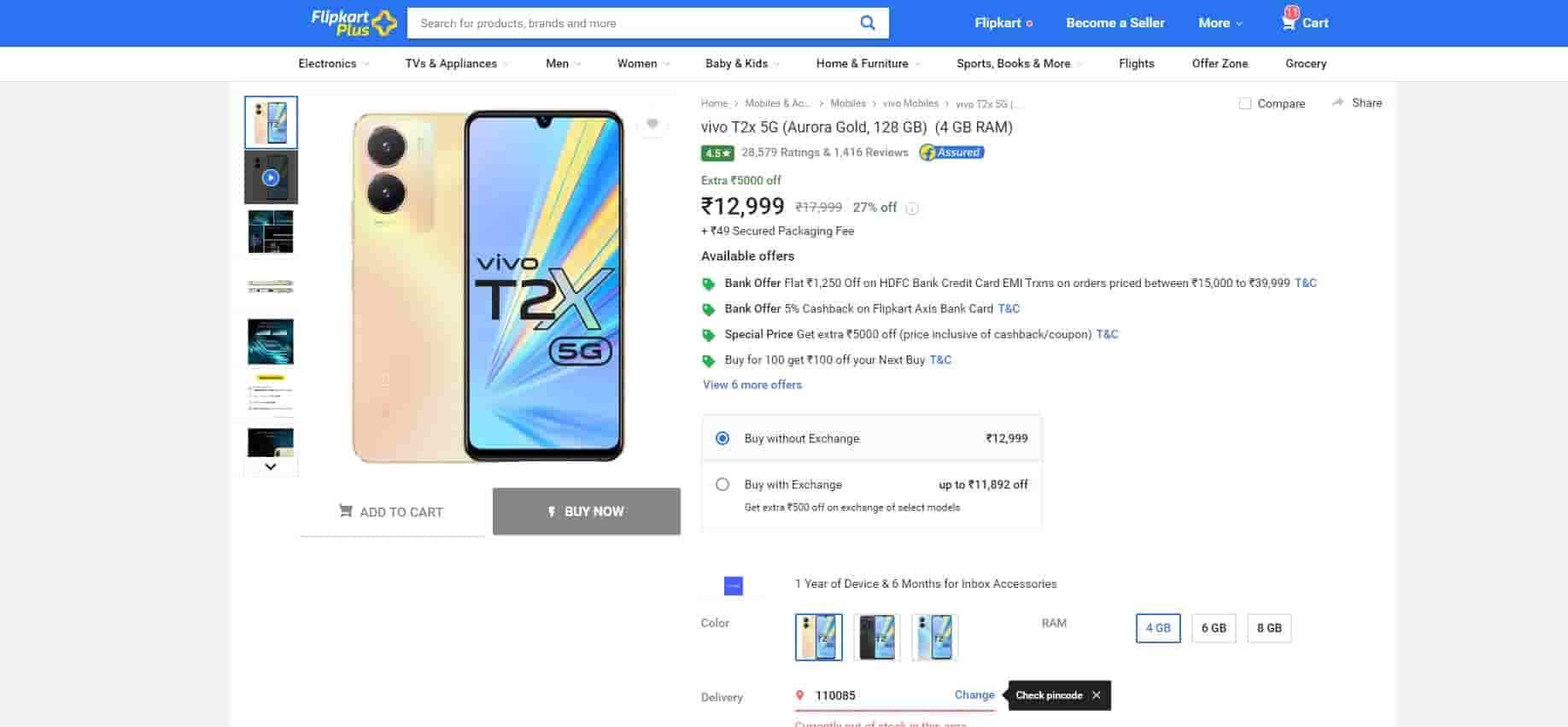Click the Flipkart Plus logo
The image size is (1568, 727).
tap(354, 23)
